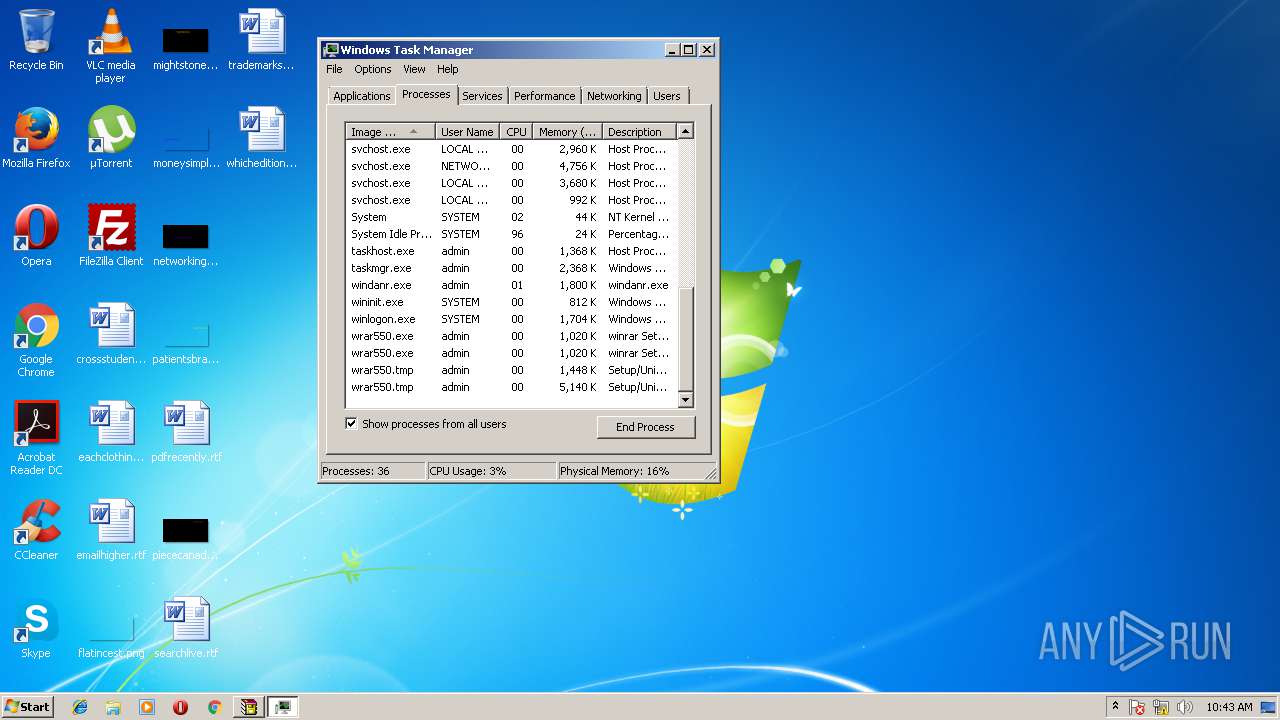Launch FileZilla Client from desktop
Image resolution: width=1280 pixels, height=720 pixels.
111,236
